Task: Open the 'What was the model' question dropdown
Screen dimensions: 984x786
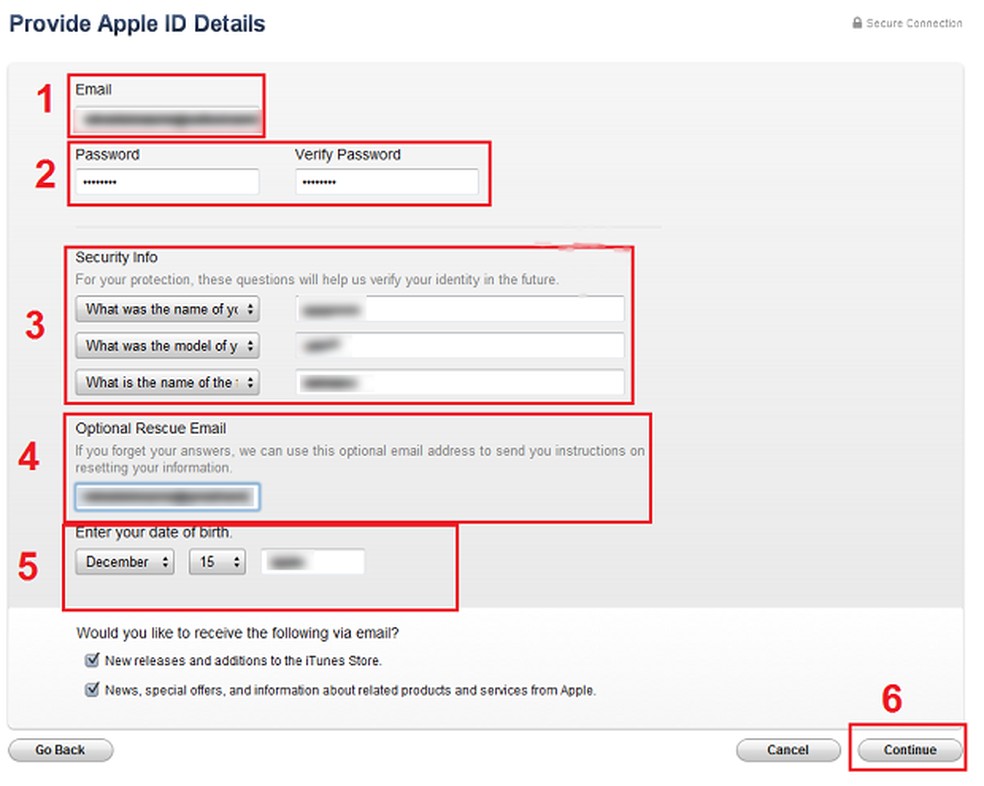Action: (x=167, y=345)
